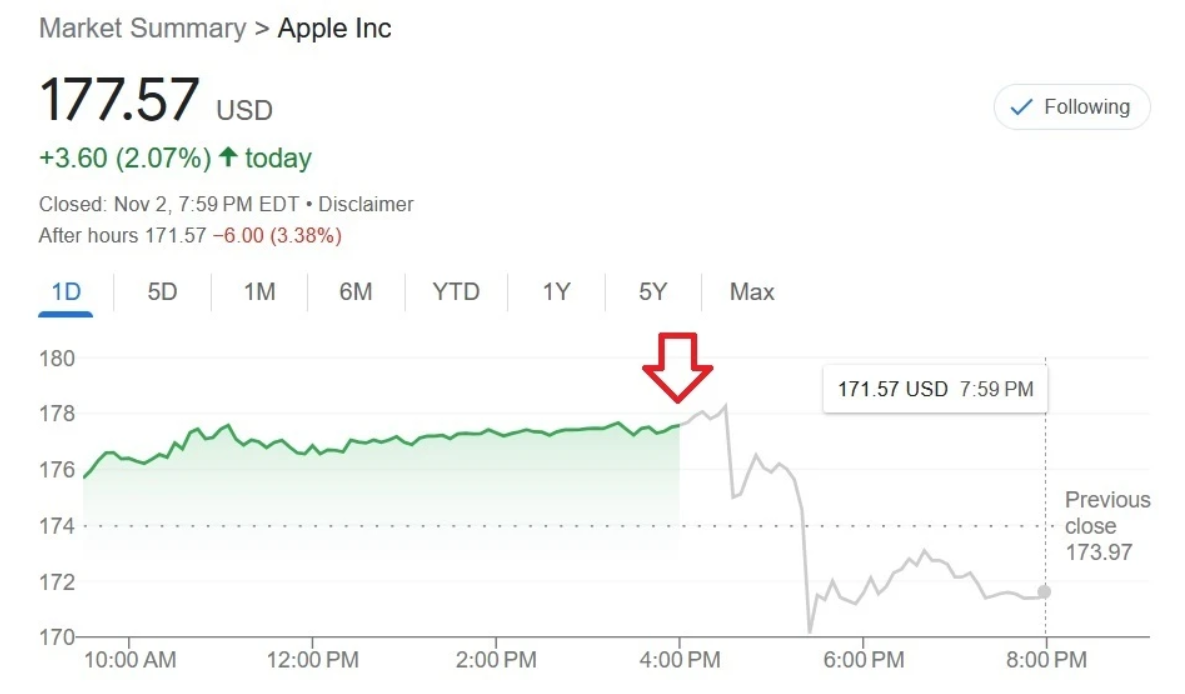Click the 4:00 PM axis marker

679,660
